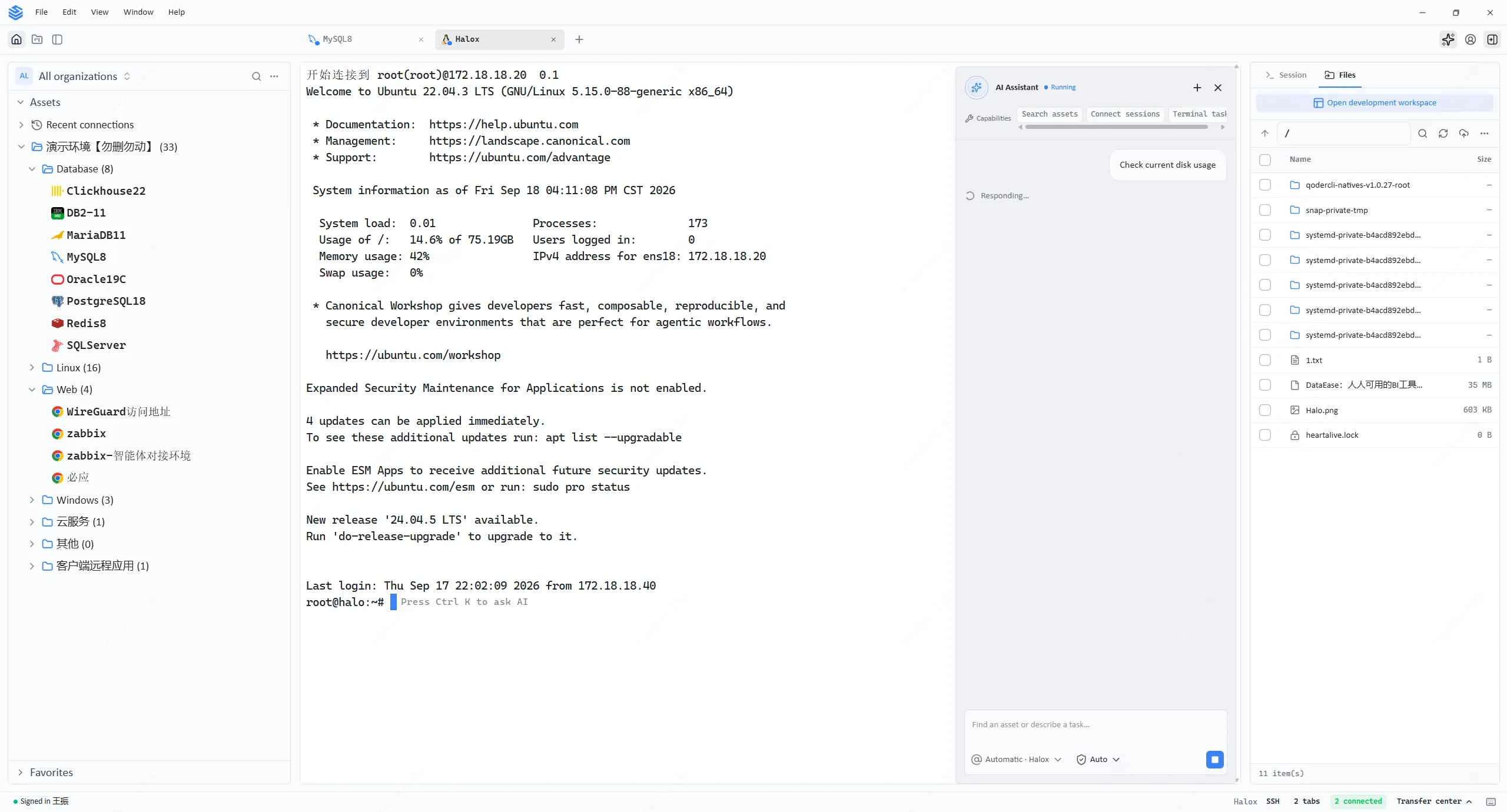The image size is (1507, 812).
Task: Expand the Linux (16) folder
Action: click(32, 368)
